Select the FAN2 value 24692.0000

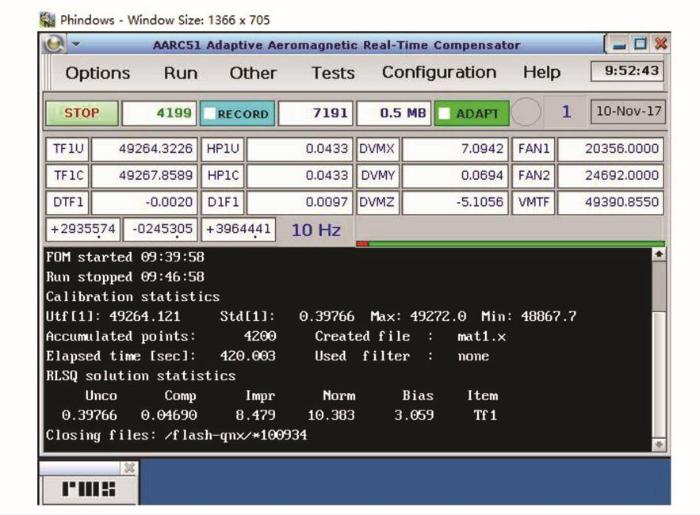(x=611, y=176)
